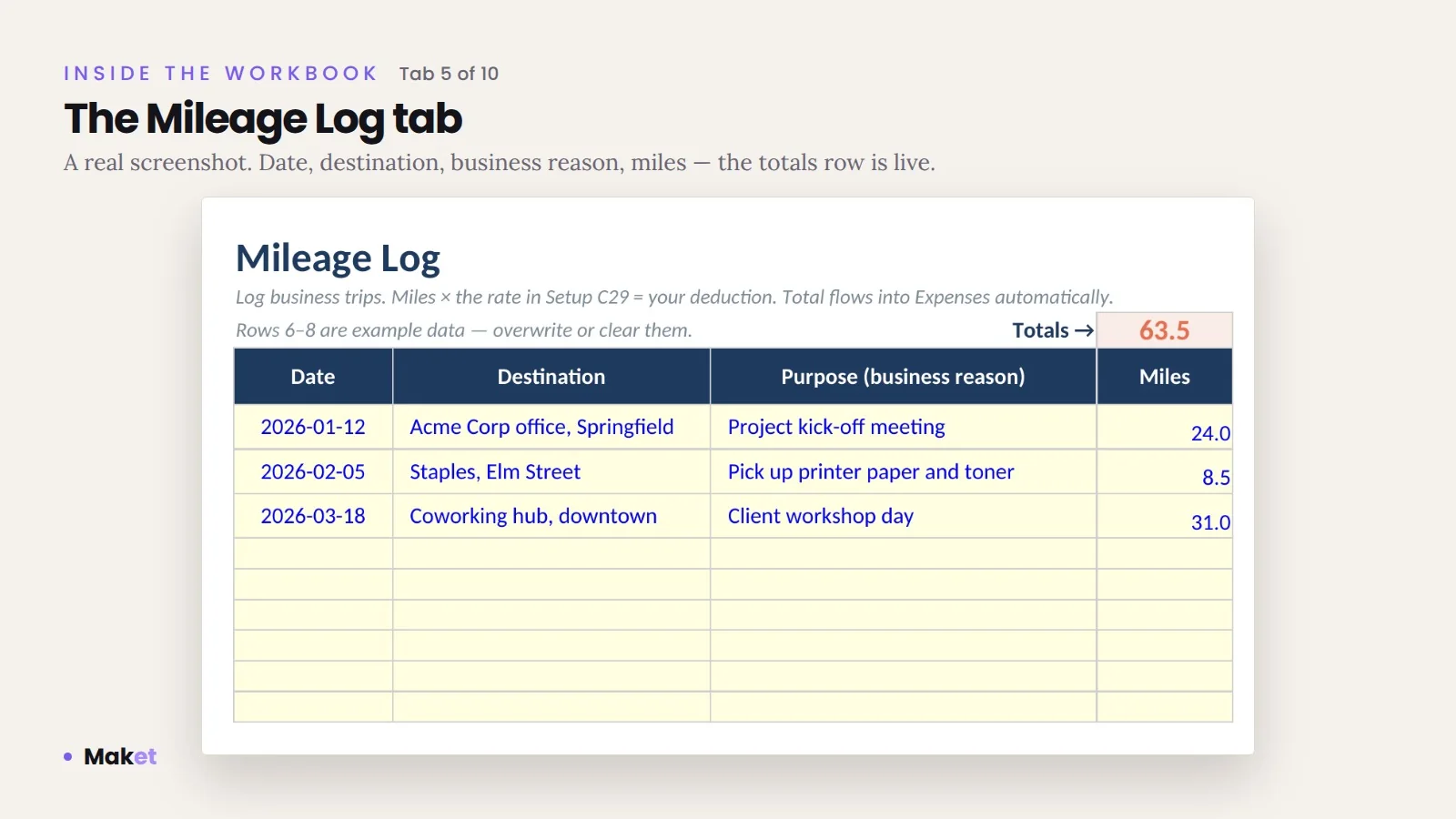
Task: Select the totals cell showing 63.5
Action: point(1165,330)
